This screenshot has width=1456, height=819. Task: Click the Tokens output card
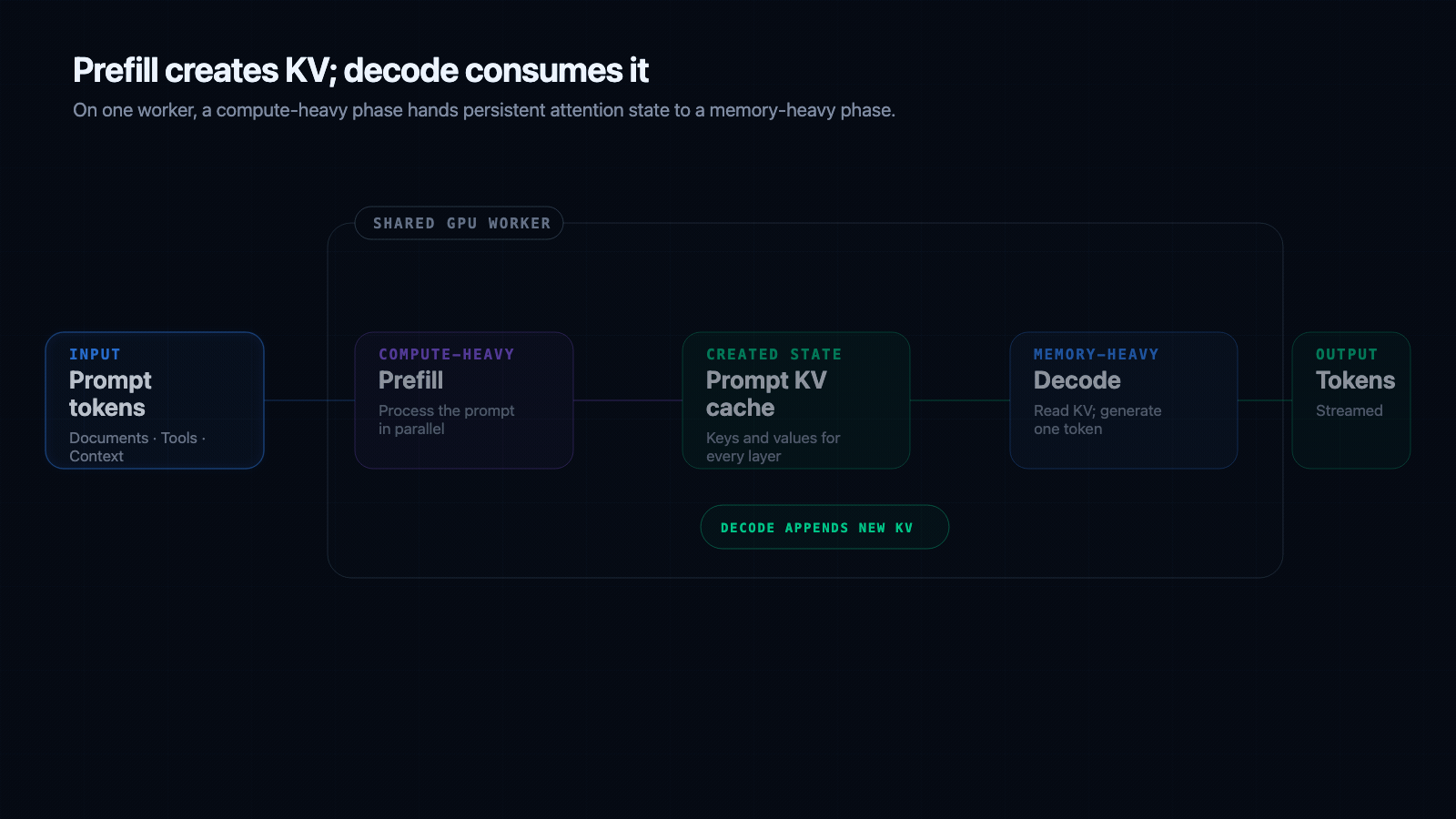pos(1351,400)
